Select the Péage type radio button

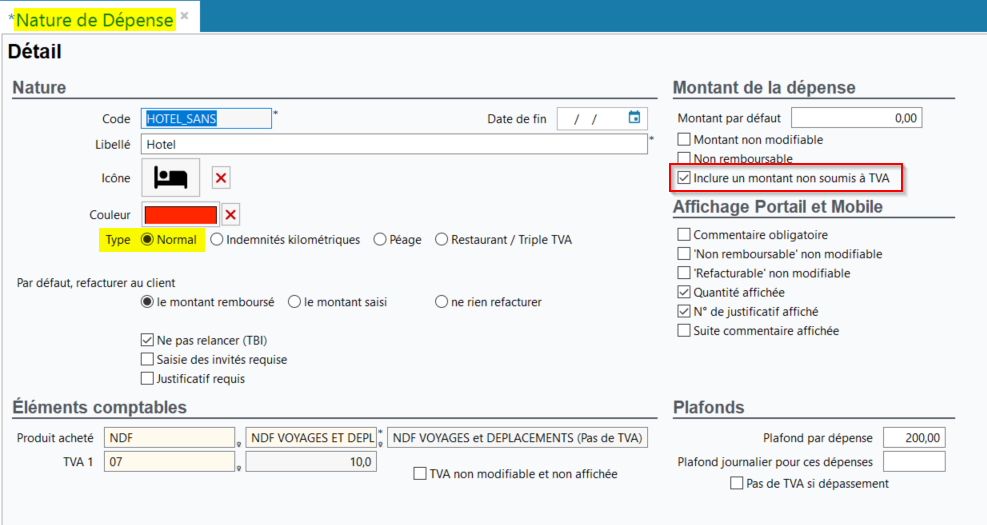click(x=380, y=240)
